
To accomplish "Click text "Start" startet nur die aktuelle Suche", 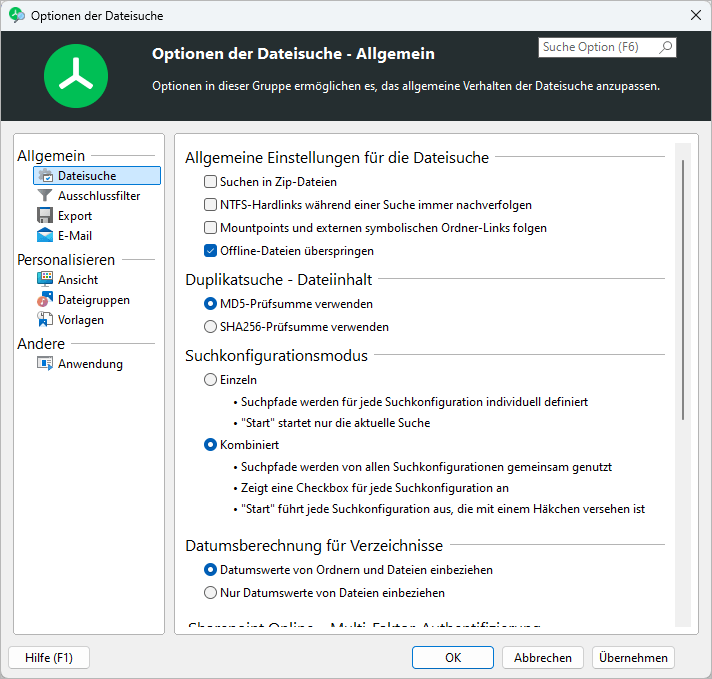I will tap(336, 423).
